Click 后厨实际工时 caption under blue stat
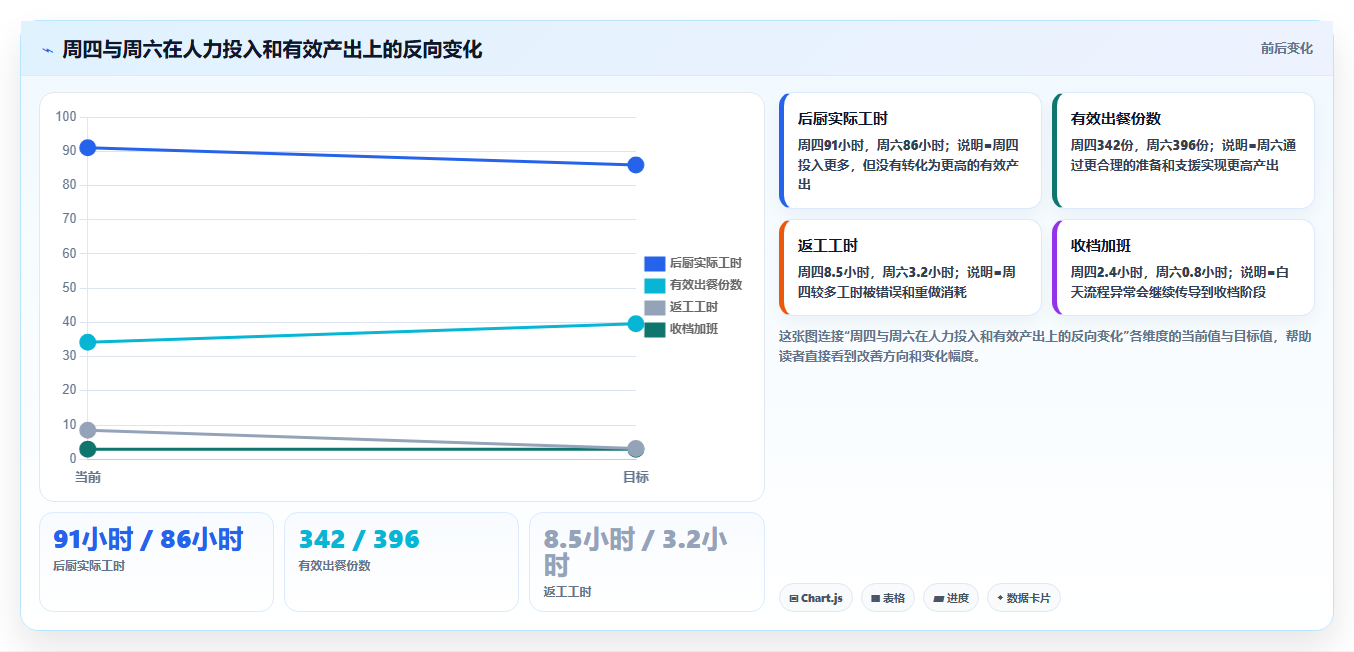The height and width of the screenshot is (652, 1354). pos(89,566)
